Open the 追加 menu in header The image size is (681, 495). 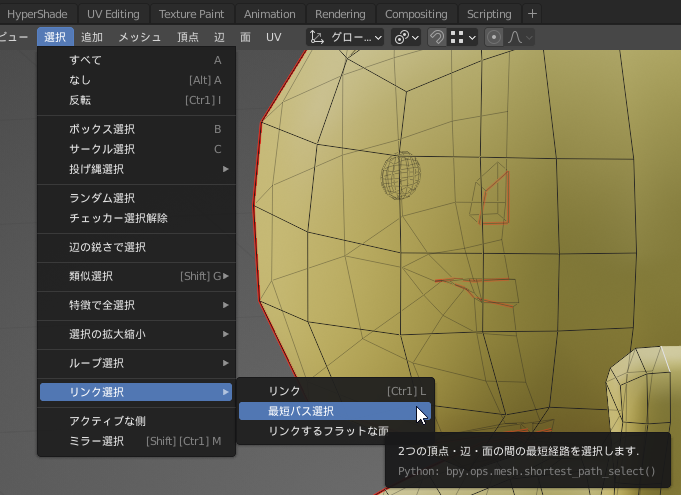coord(91,37)
